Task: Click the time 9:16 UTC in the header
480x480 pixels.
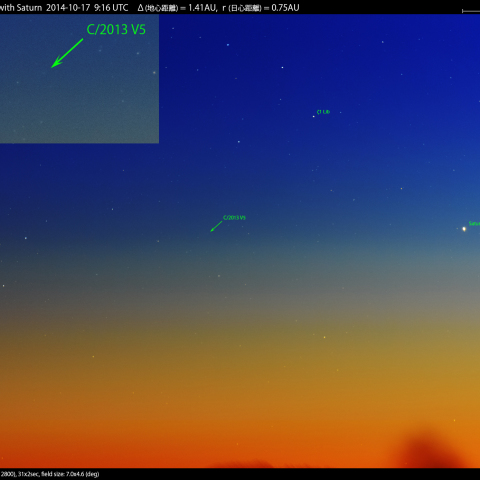Action: pos(111,8)
